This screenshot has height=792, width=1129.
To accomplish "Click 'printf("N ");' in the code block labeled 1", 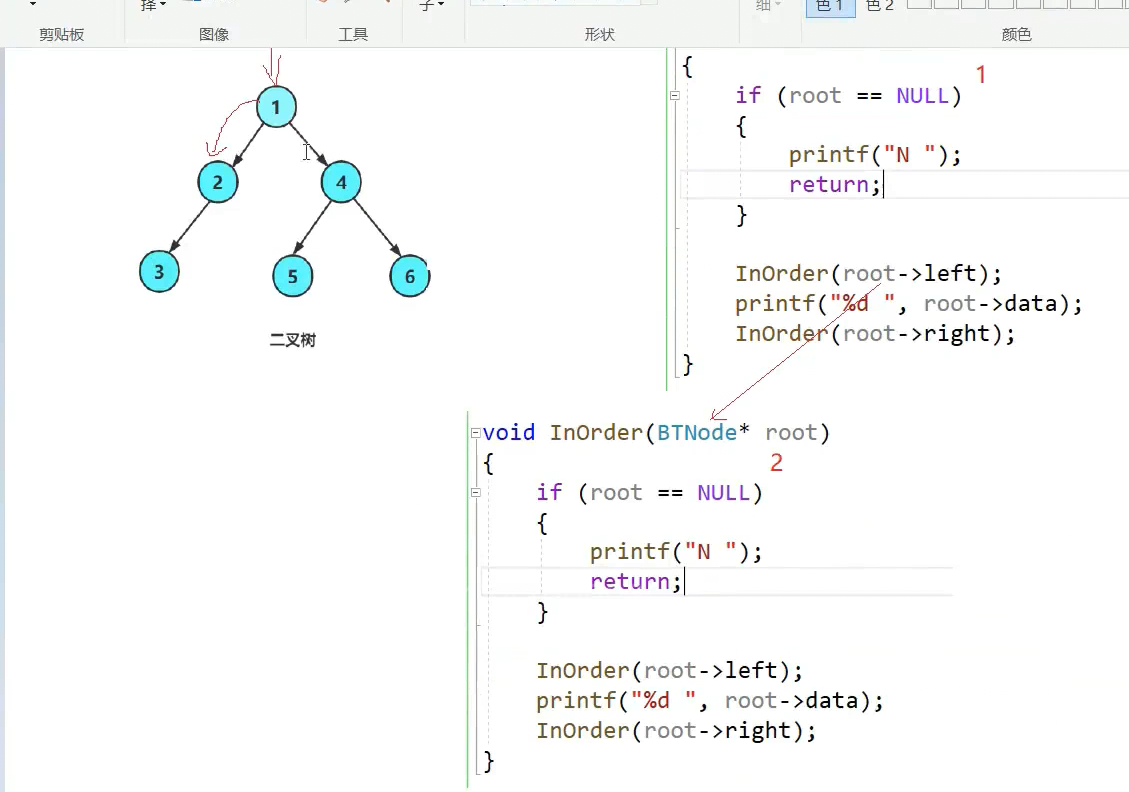I will 875,155.
